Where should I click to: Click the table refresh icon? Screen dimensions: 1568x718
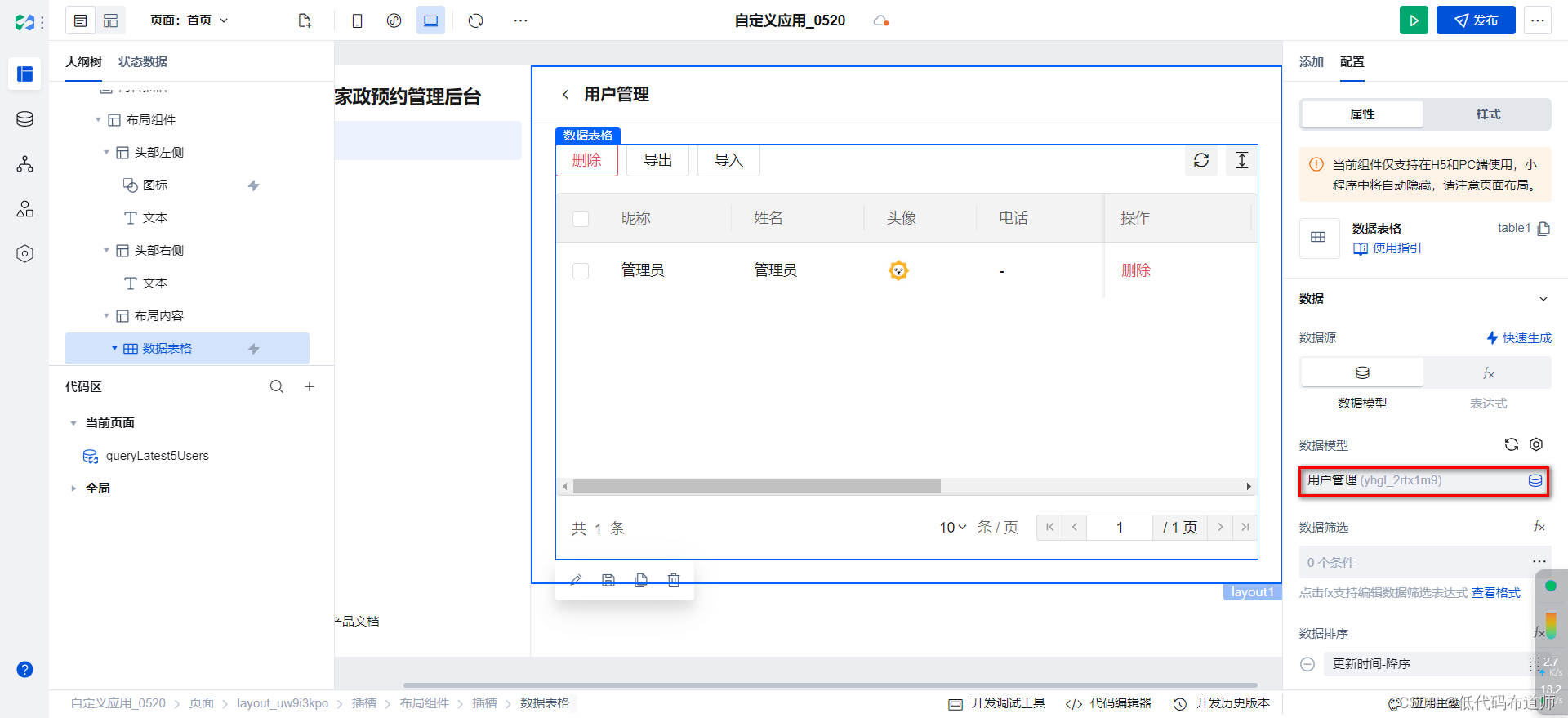(x=1201, y=160)
